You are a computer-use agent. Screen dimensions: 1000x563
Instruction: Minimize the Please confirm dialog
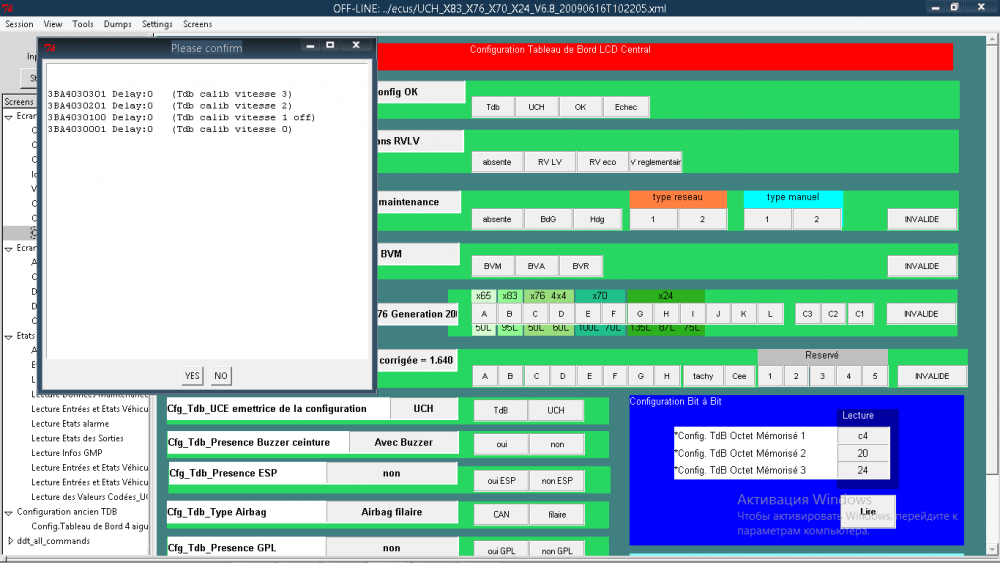point(310,45)
